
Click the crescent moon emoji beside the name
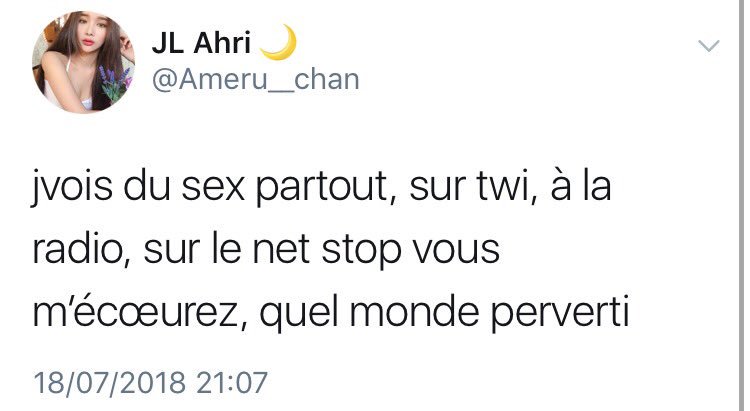279,42
